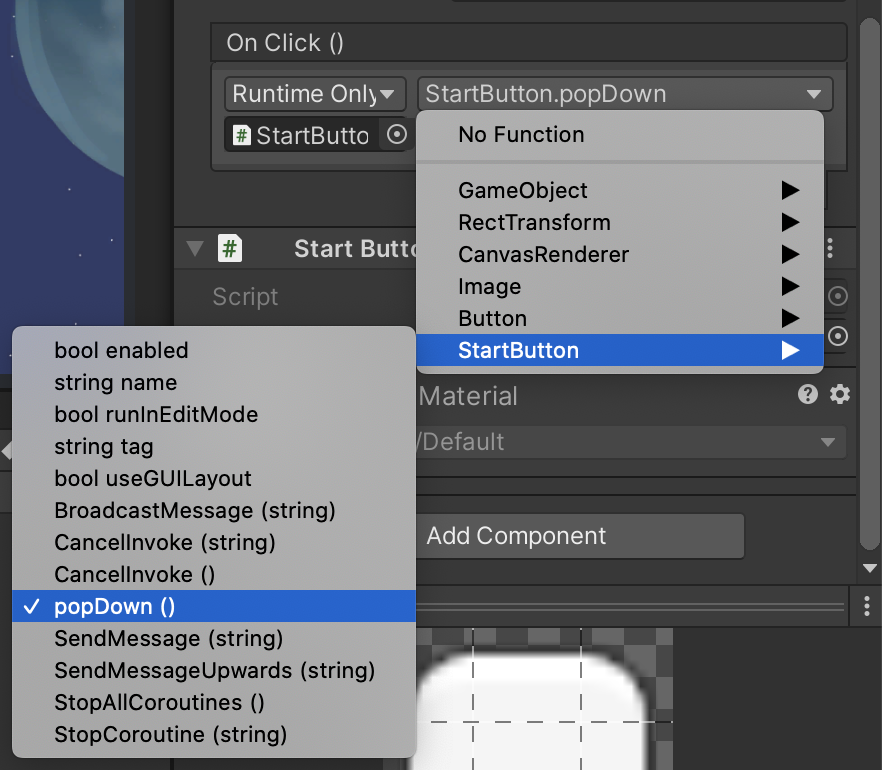Click the inspector scrollbar down arrow
882x770 pixels.
[x=868, y=568]
